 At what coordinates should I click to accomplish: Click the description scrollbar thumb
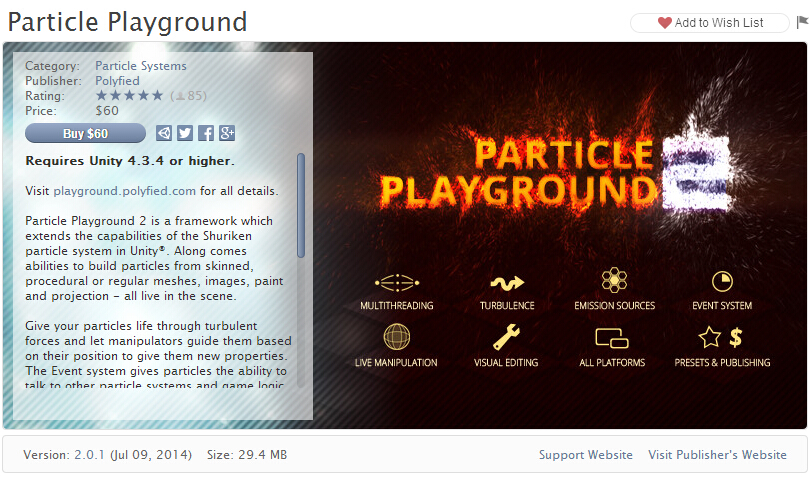[x=301, y=205]
